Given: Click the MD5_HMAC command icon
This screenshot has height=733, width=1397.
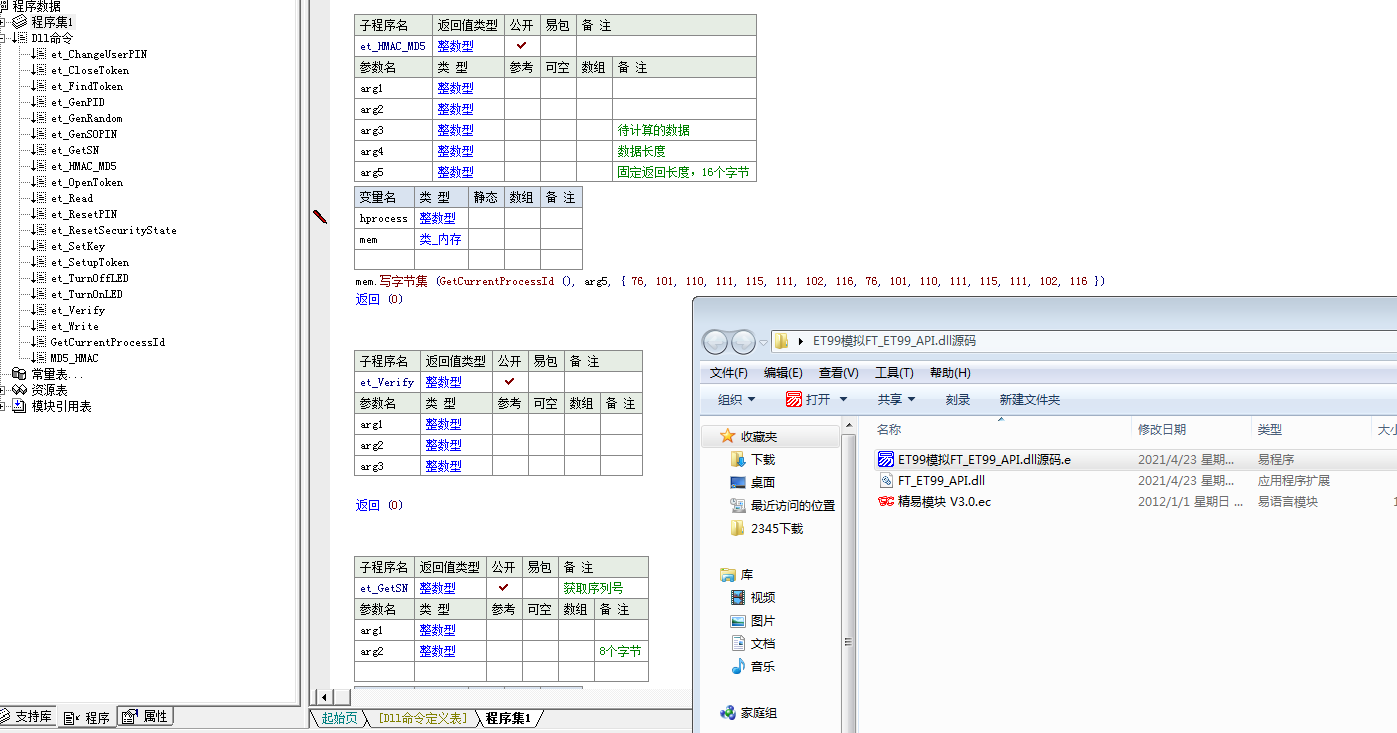Looking at the screenshot, I should point(39,358).
